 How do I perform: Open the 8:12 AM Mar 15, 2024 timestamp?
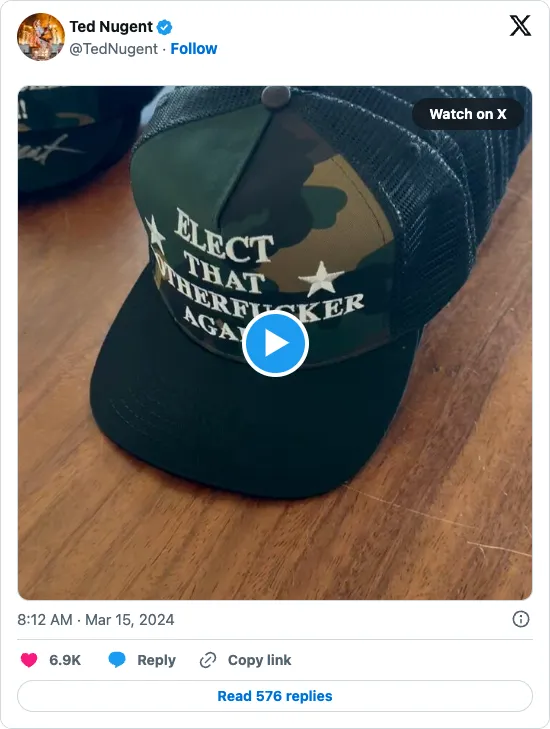96,620
